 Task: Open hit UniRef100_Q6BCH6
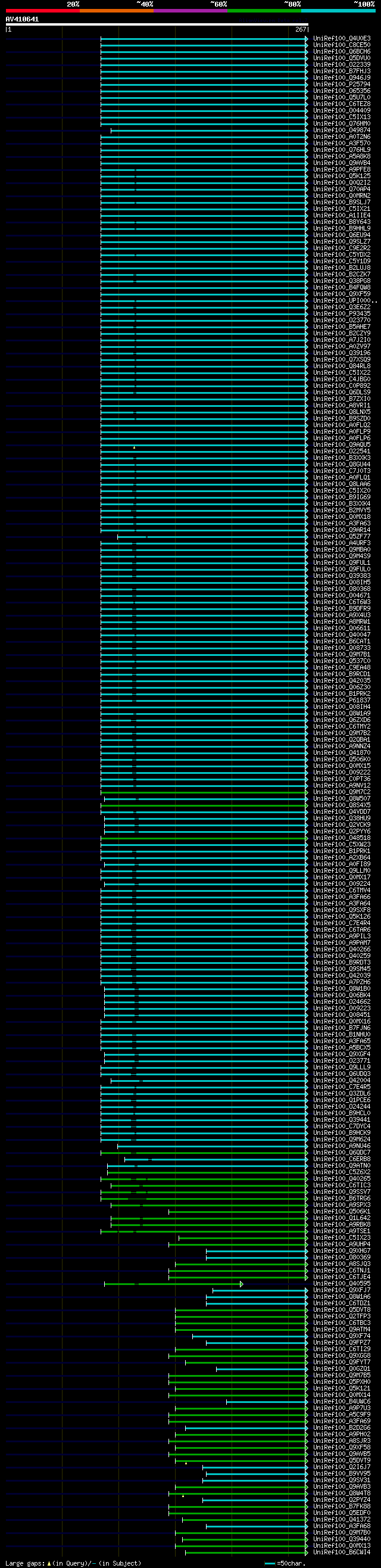coord(342,52)
